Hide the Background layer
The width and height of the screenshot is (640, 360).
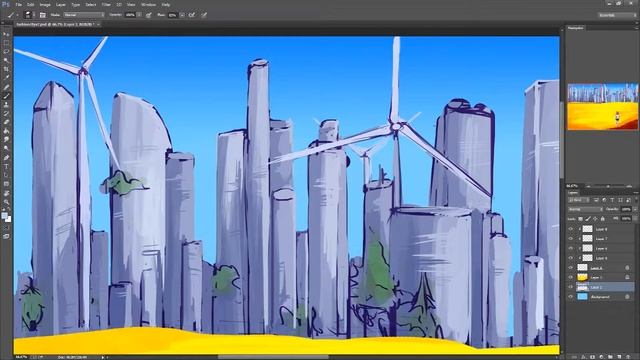(571, 297)
